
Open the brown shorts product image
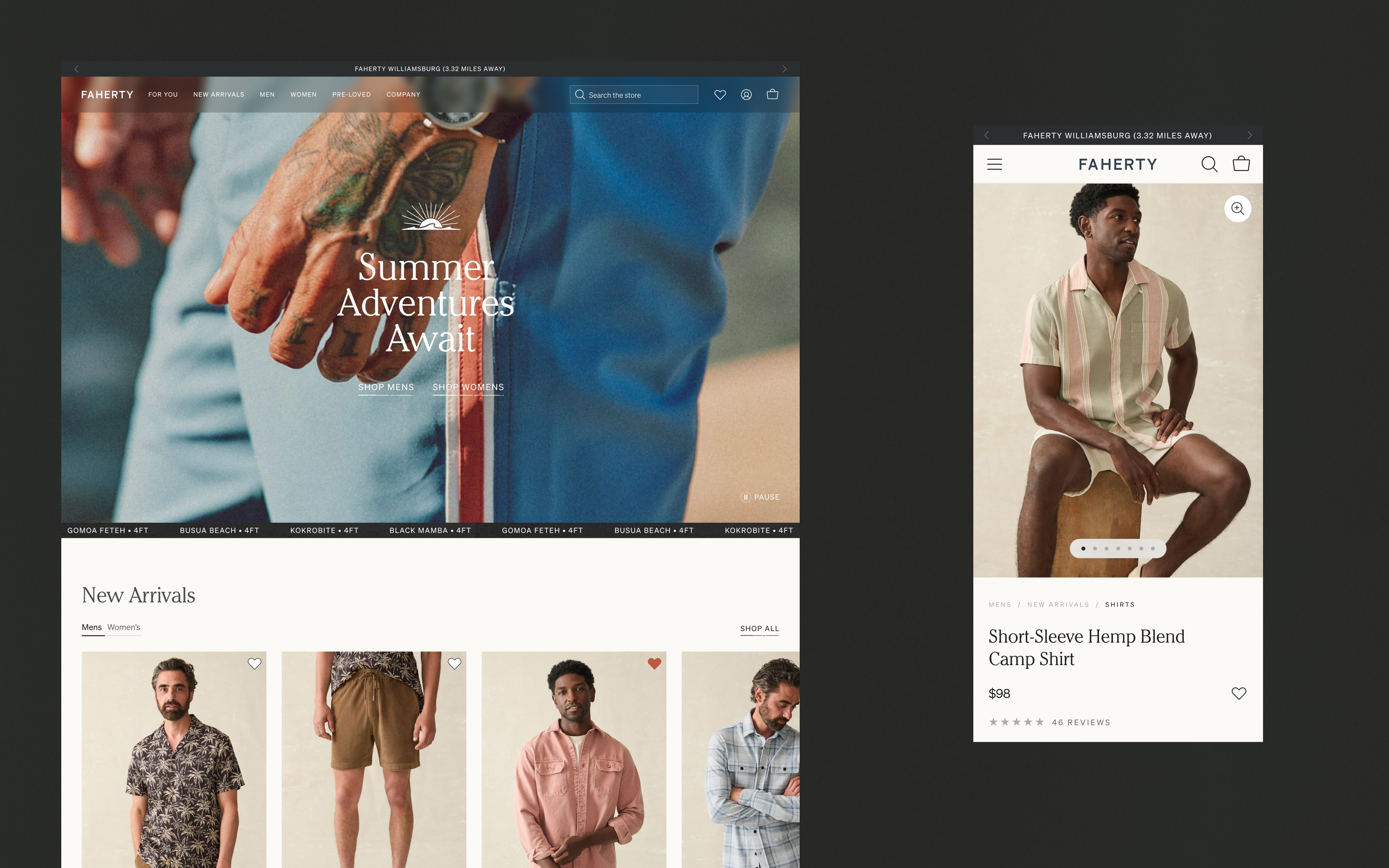(x=374, y=759)
